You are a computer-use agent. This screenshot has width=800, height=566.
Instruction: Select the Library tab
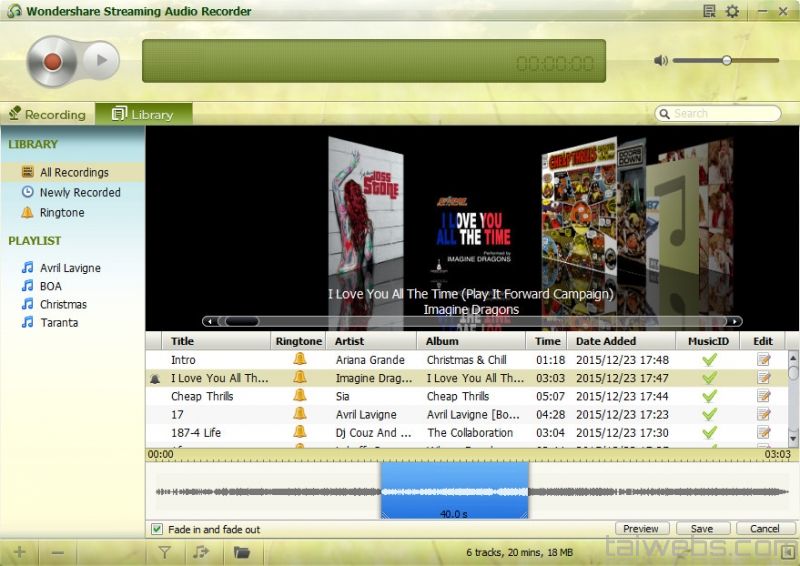(143, 114)
